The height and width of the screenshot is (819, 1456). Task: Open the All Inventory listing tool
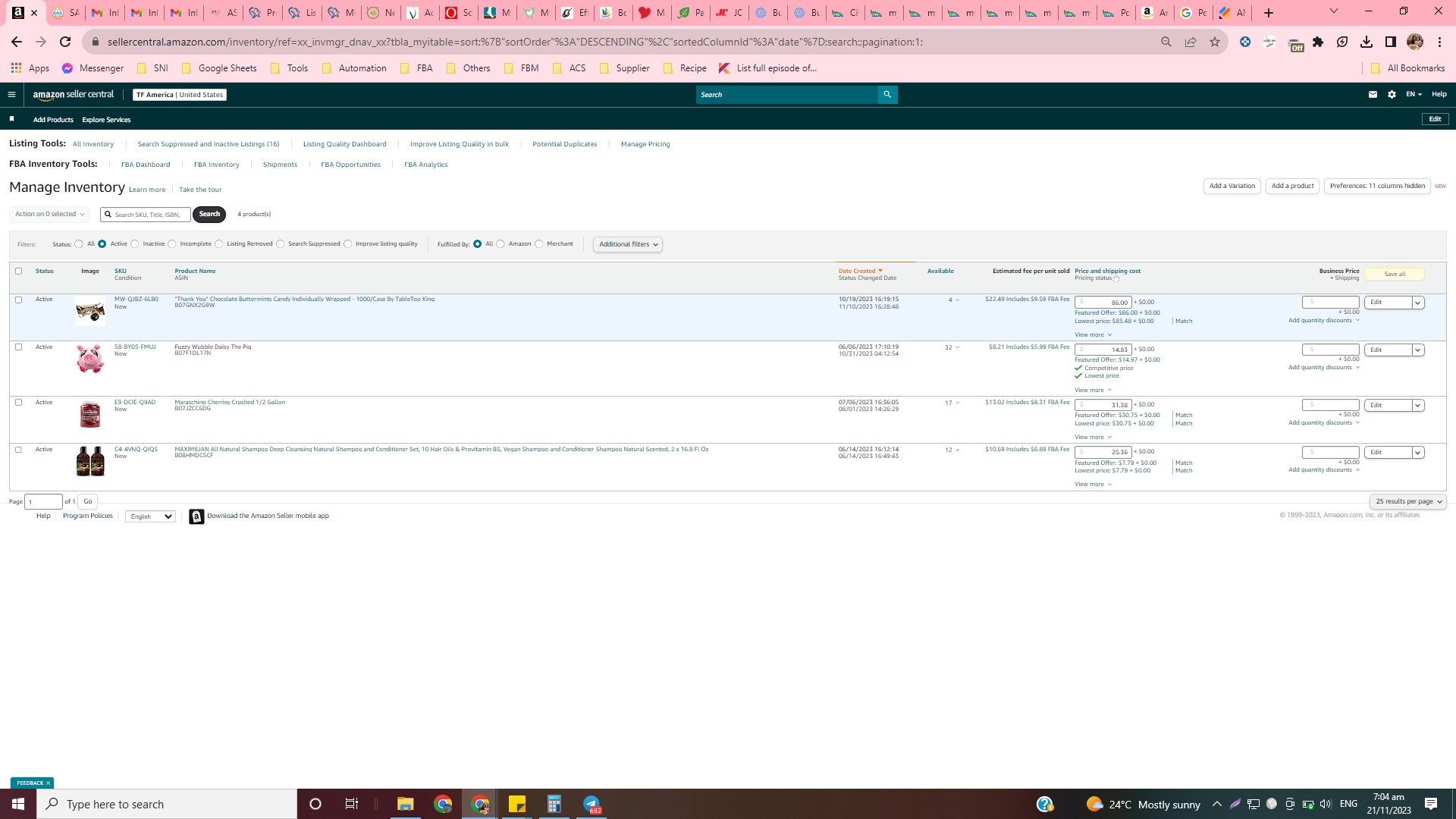click(x=93, y=144)
